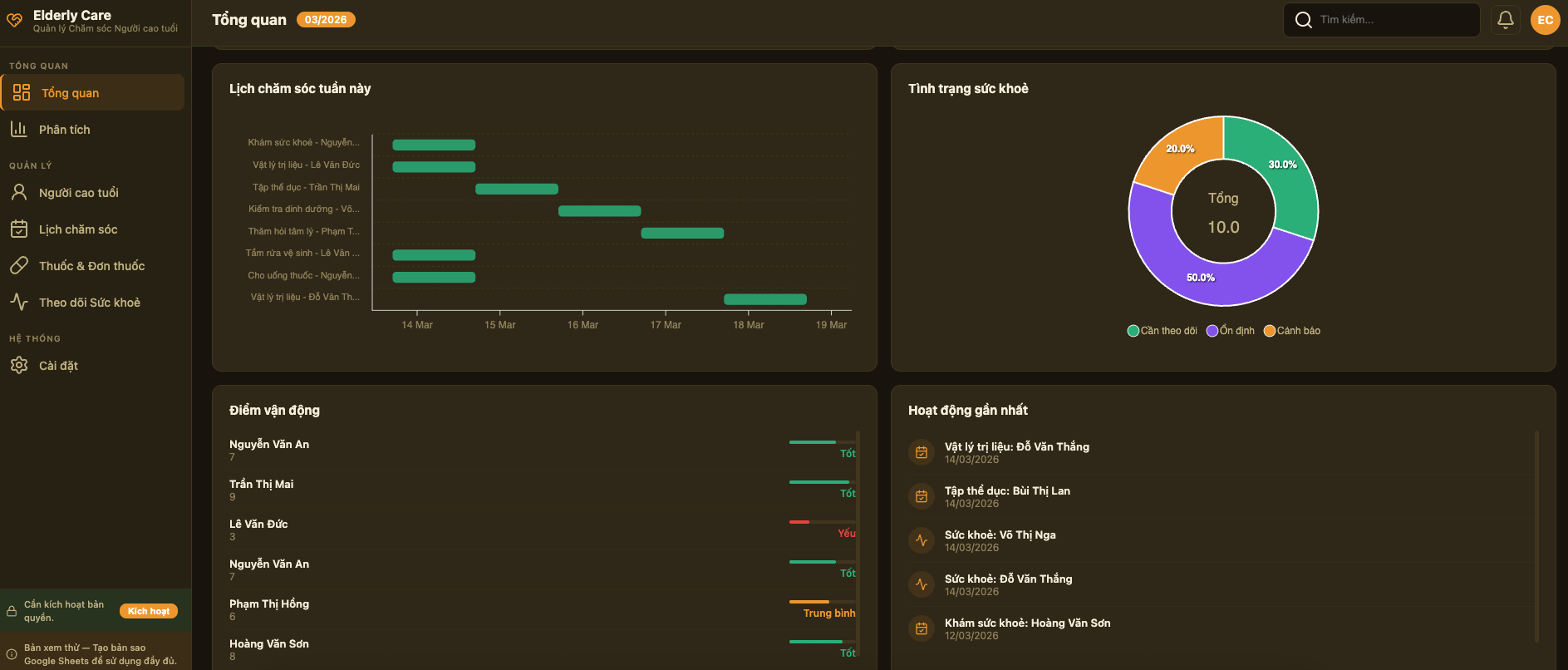Select the Trần Thị Mai mobility score row

(542, 490)
